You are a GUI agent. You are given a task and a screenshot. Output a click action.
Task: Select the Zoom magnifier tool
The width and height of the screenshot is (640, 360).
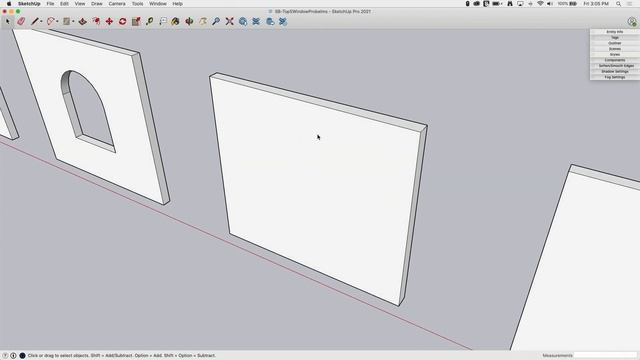[216, 21]
